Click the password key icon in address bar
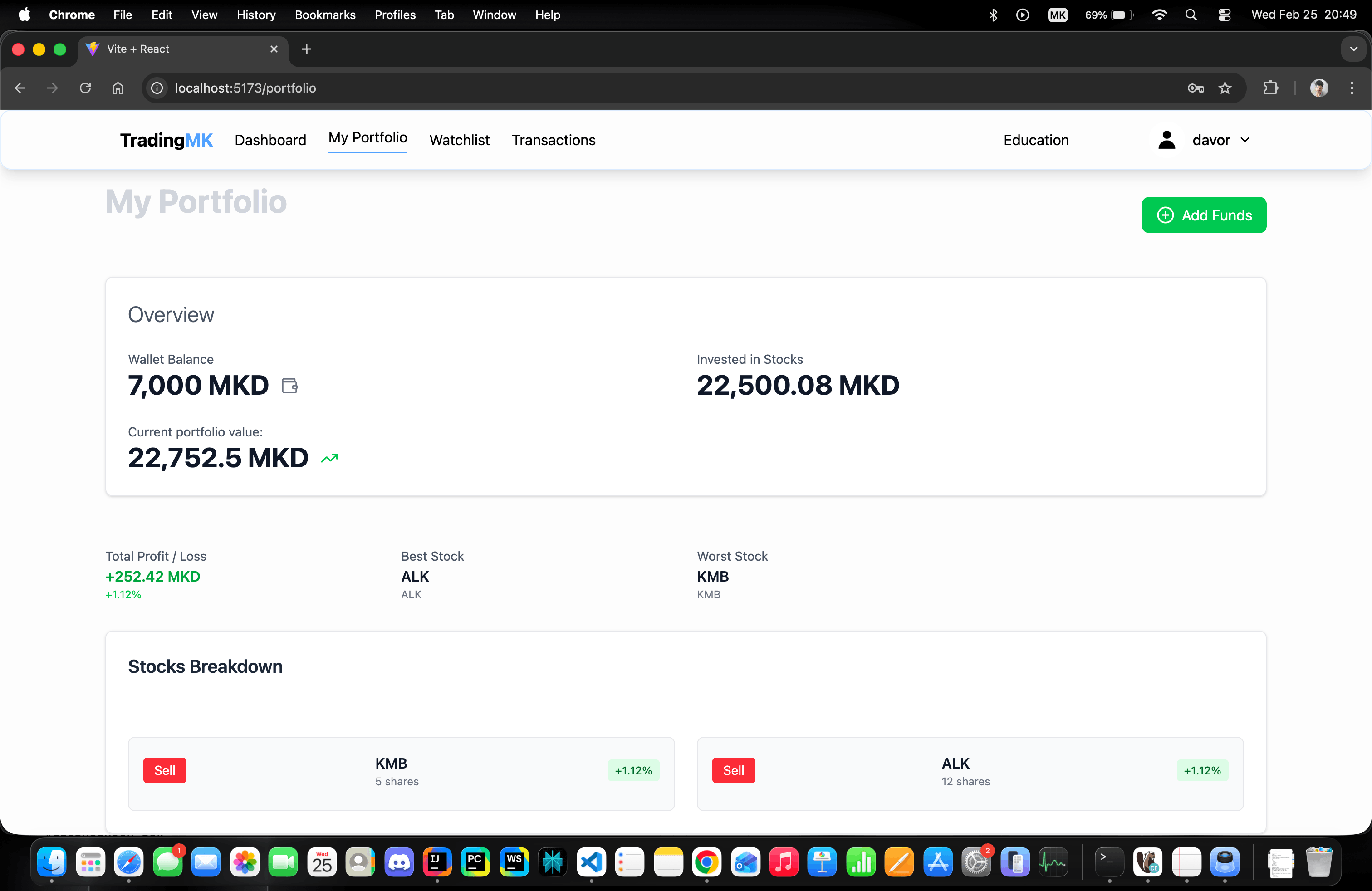Screen dimensions: 1372x891 (x=1196, y=88)
